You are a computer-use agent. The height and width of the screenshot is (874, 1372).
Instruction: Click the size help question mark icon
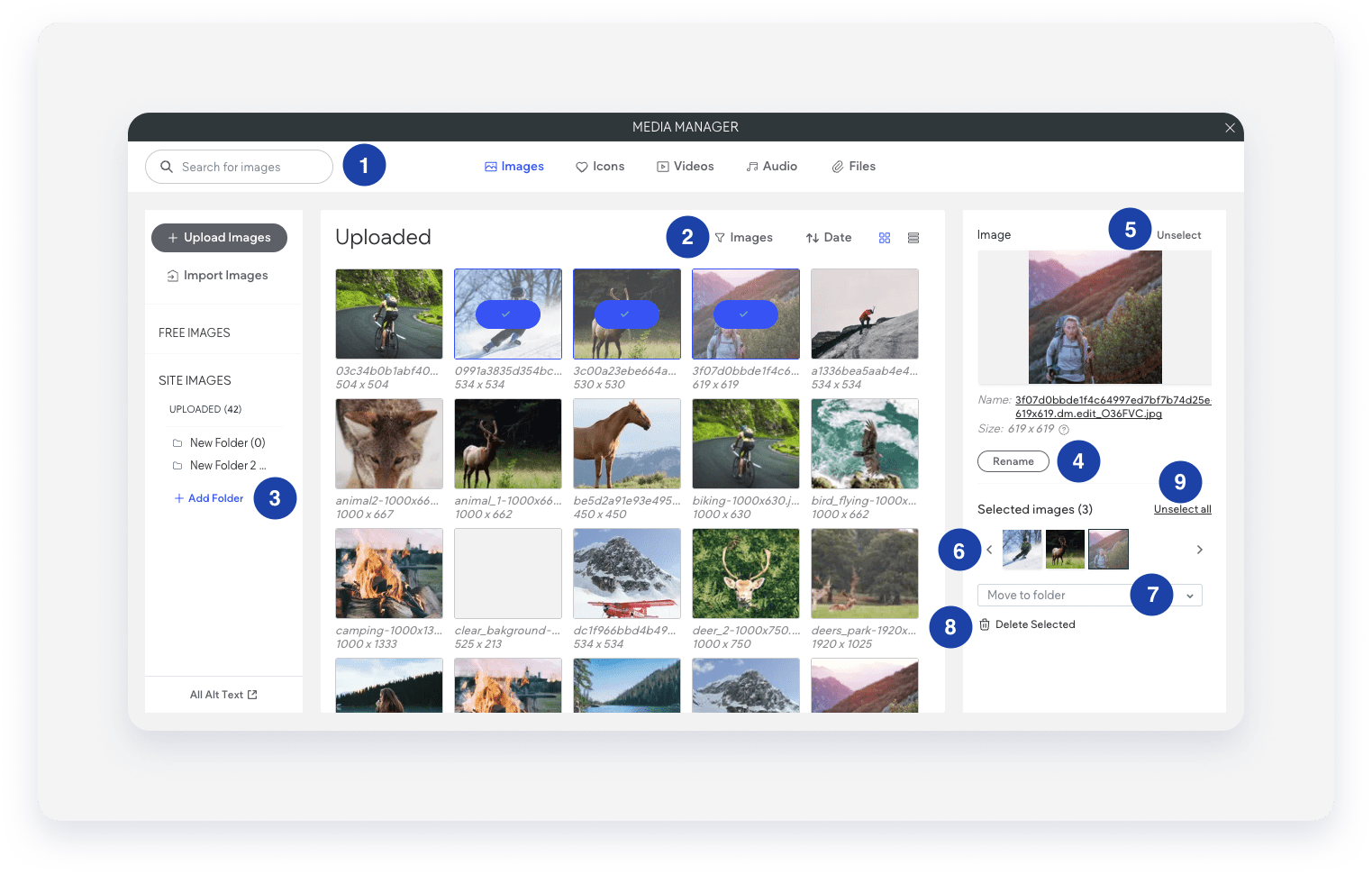(x=1065, y=430)
